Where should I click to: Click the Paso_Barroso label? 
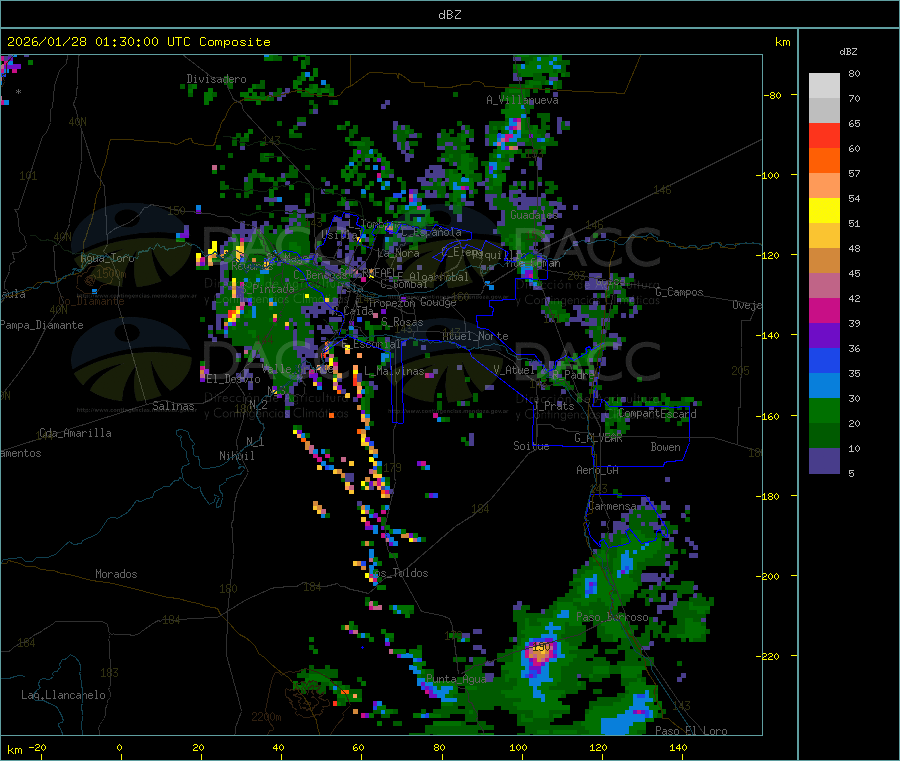click(612, 618)
